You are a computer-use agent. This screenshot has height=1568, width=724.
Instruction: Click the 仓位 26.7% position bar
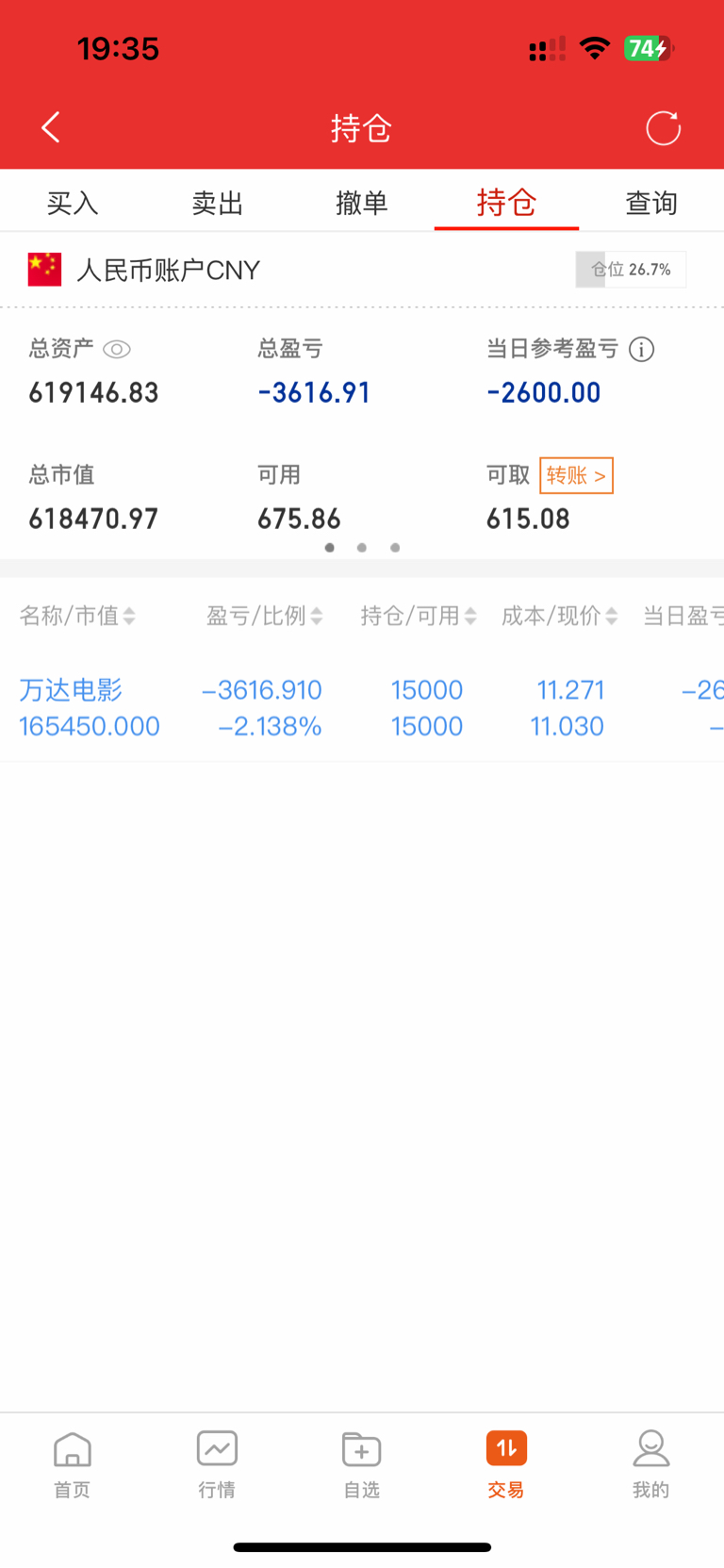[631, 270]
